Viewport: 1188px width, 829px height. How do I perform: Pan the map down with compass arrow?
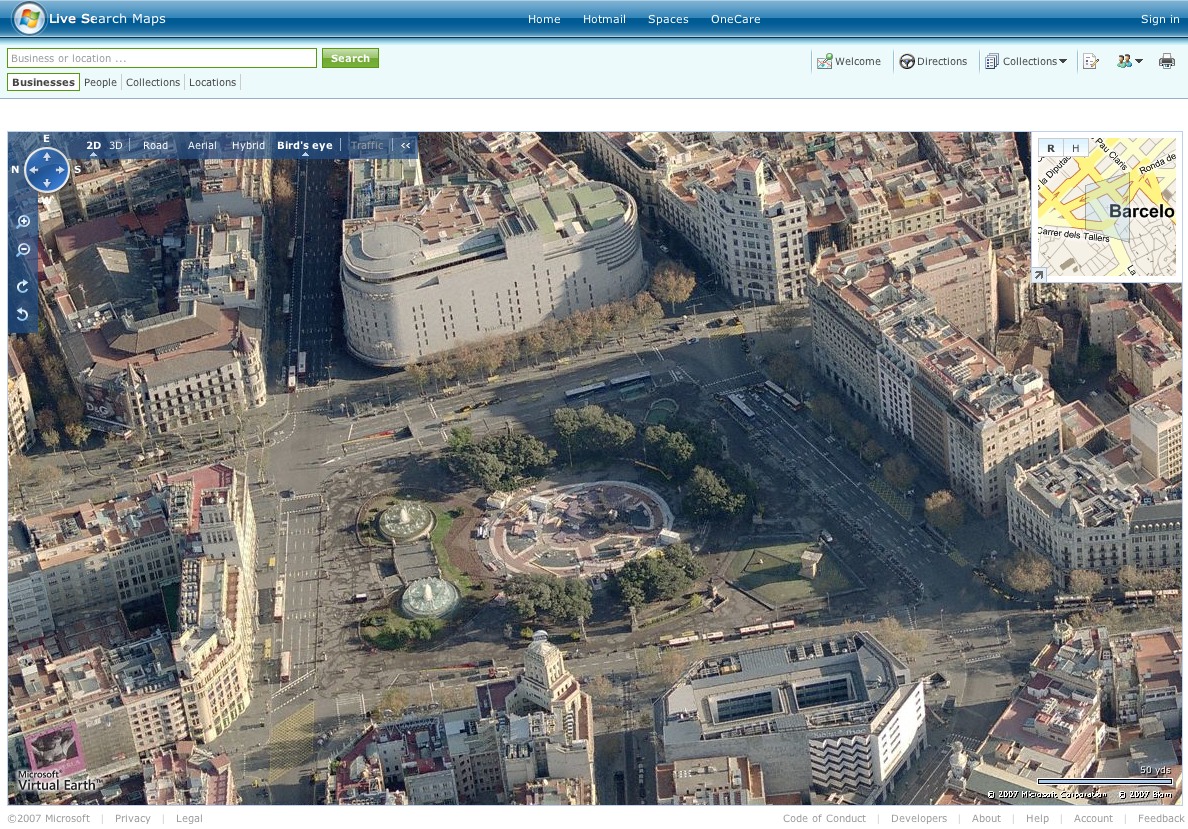coord(47,183)
